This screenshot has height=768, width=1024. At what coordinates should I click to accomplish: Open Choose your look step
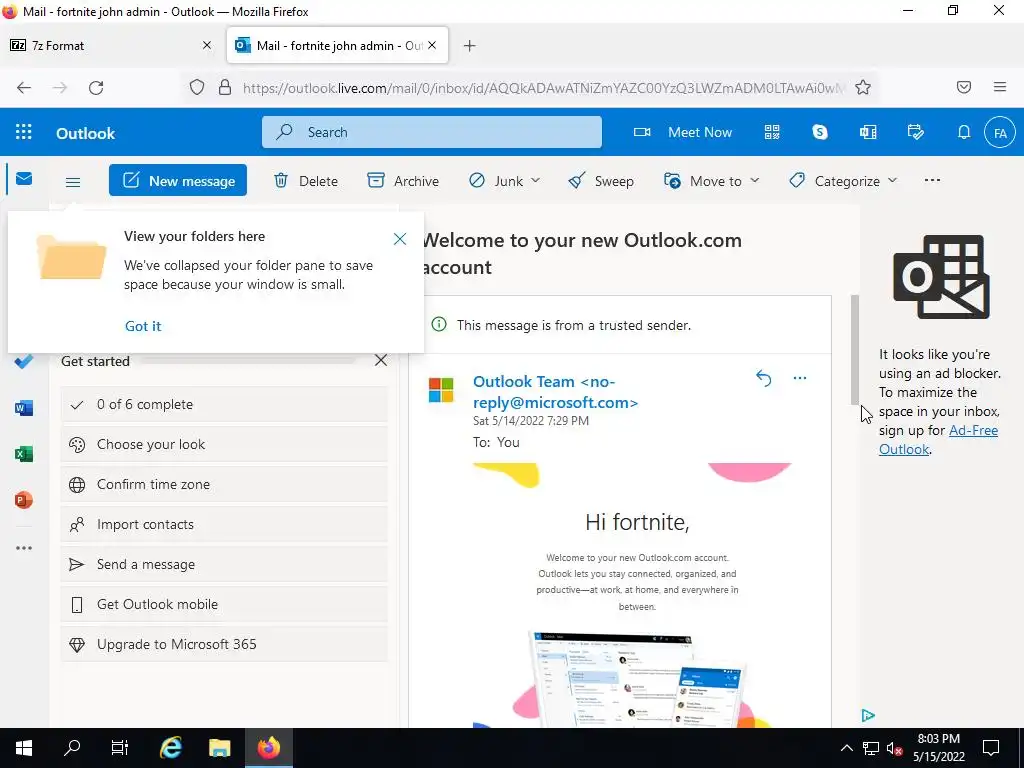tap(224, 444)
